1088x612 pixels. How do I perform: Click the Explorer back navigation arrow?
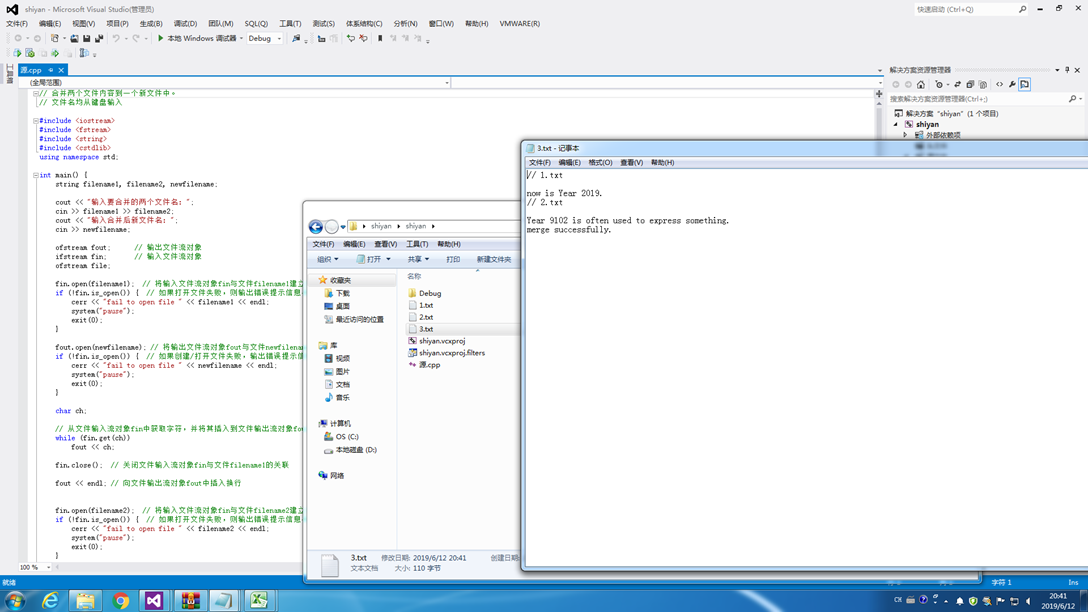tap(315, 227)
